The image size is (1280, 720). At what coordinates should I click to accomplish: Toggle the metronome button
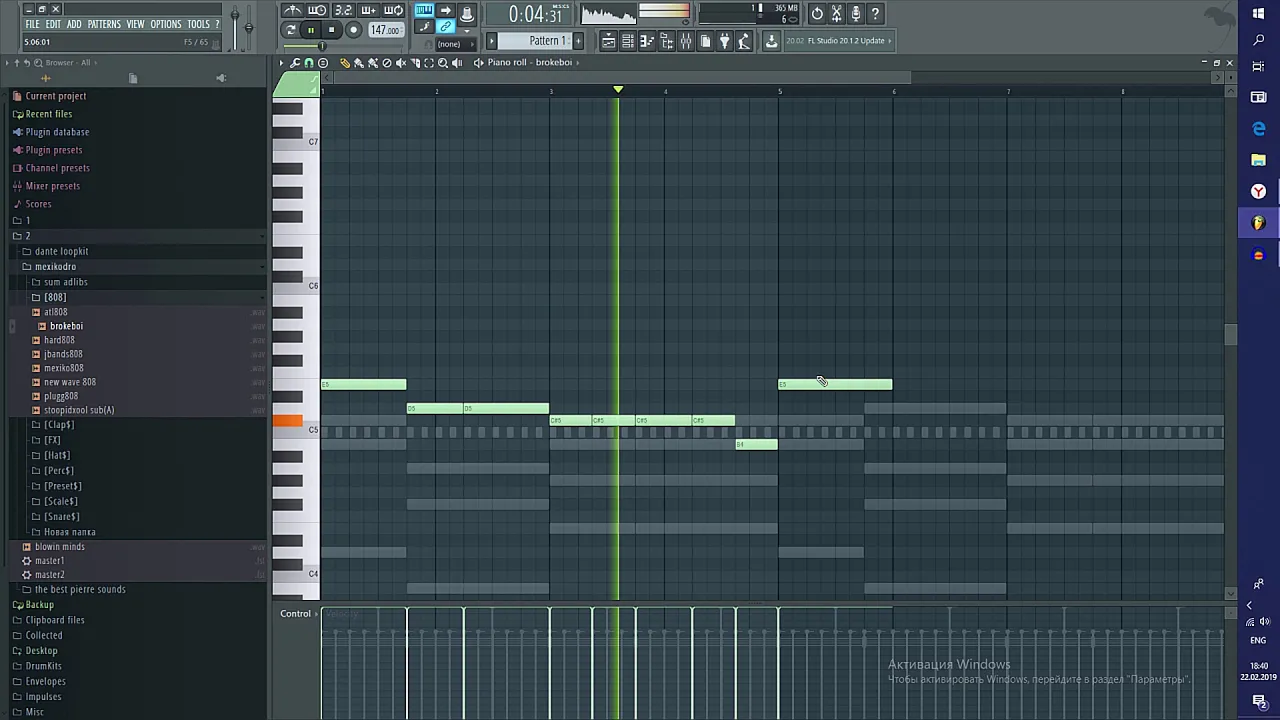pyautogui.click(x=292, y=10)
